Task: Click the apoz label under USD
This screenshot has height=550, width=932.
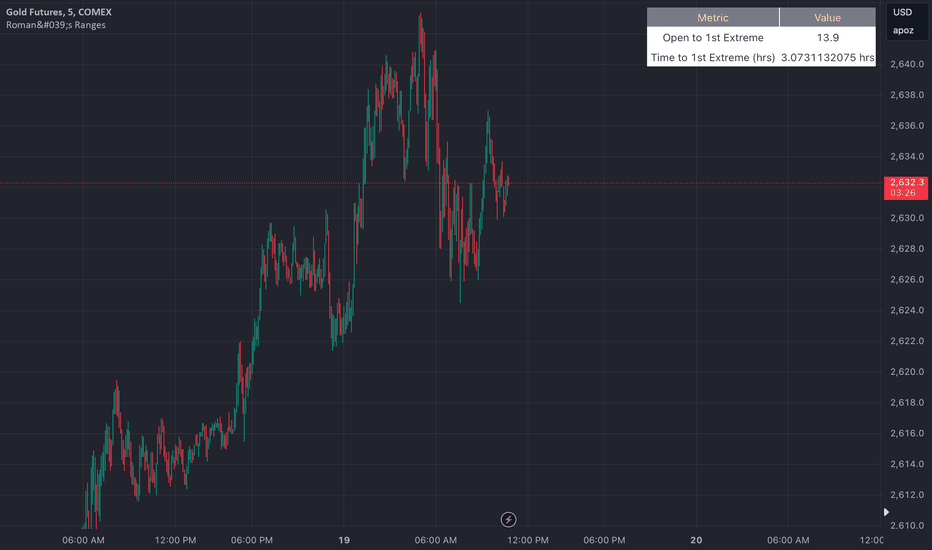Action: pyautogui.click(x=903, y=30)
